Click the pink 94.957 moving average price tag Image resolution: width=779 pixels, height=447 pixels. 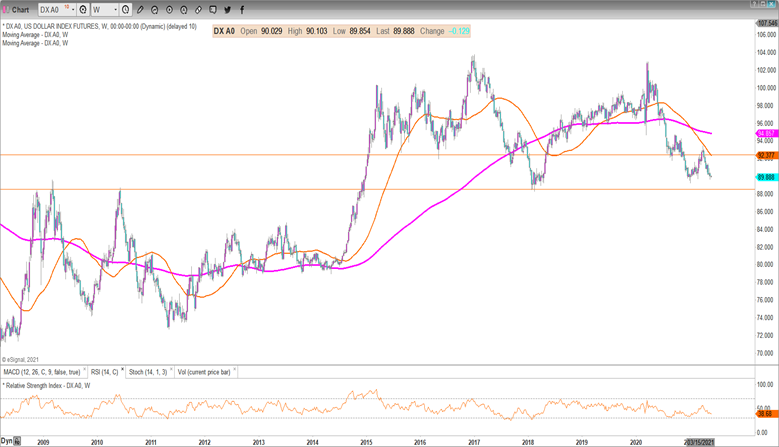click(765, 132)
